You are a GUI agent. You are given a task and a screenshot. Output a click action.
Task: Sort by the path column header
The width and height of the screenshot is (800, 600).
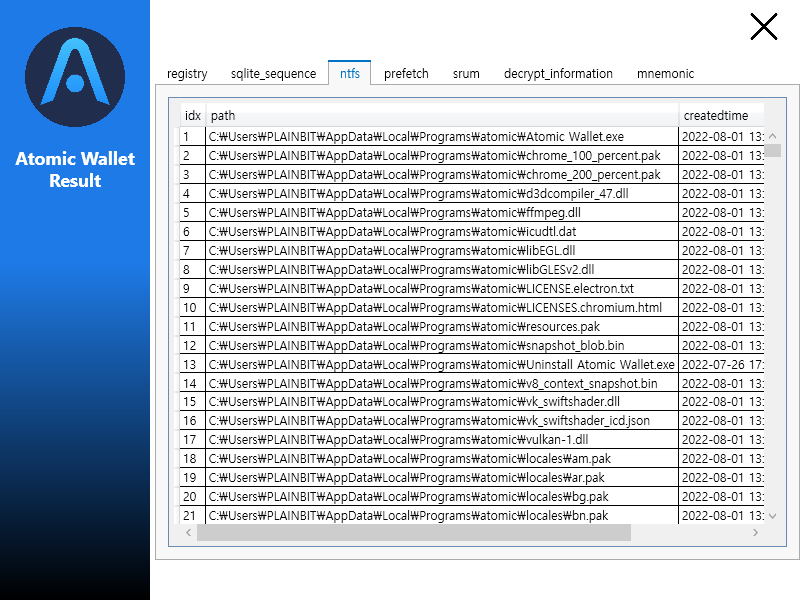pos(442,115)
